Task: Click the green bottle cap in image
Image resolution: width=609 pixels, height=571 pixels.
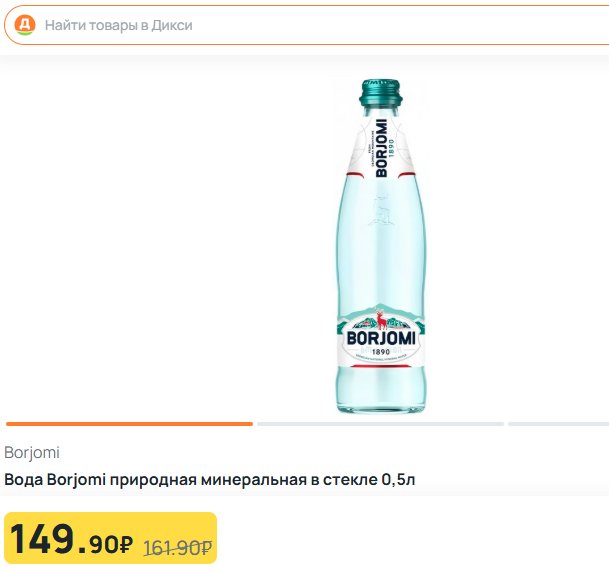Action: coord(381,92)
